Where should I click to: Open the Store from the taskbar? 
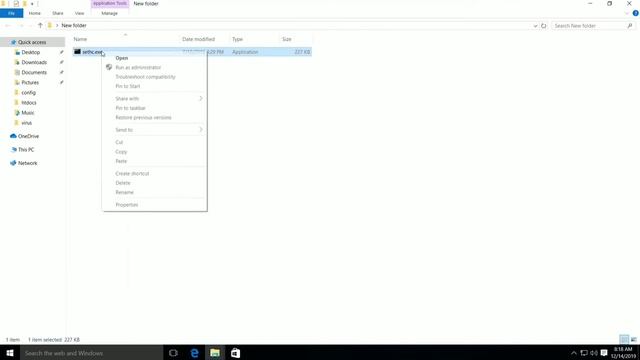pyautogui.click(x=236, y=353)
